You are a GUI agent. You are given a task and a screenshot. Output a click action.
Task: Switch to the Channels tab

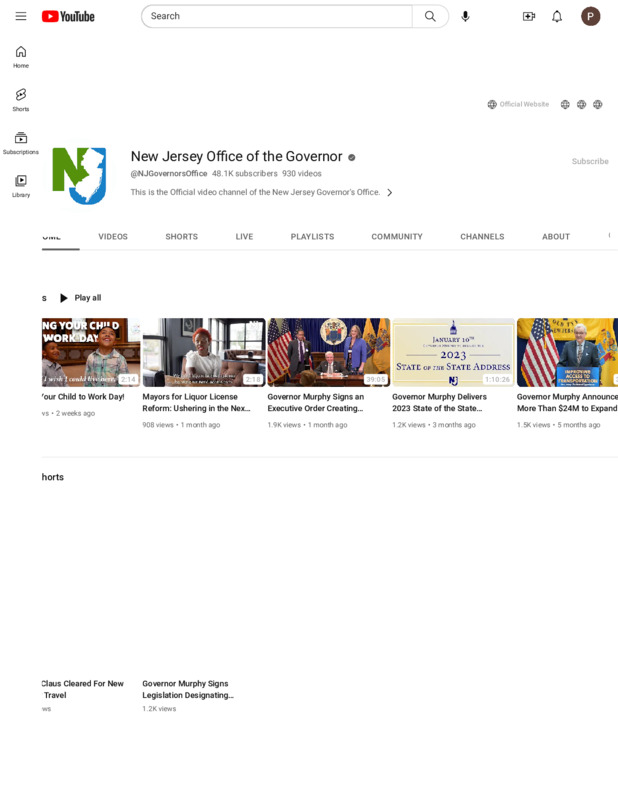482,237
